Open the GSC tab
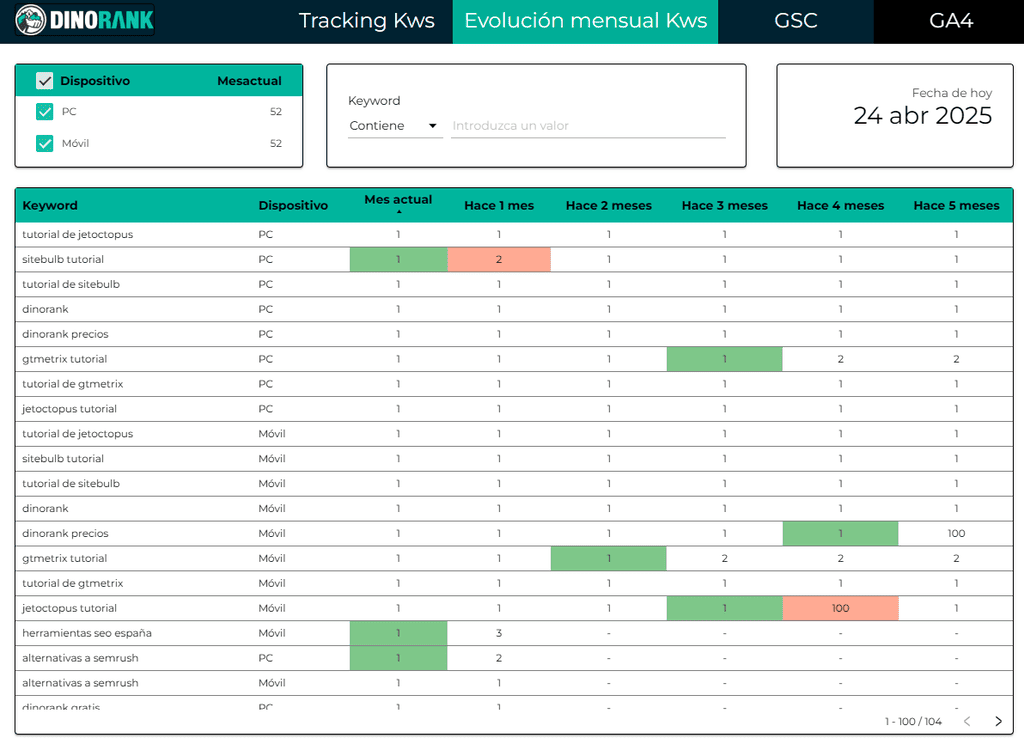This screenshot has height=738, width=1024. [x=795, y=20]
